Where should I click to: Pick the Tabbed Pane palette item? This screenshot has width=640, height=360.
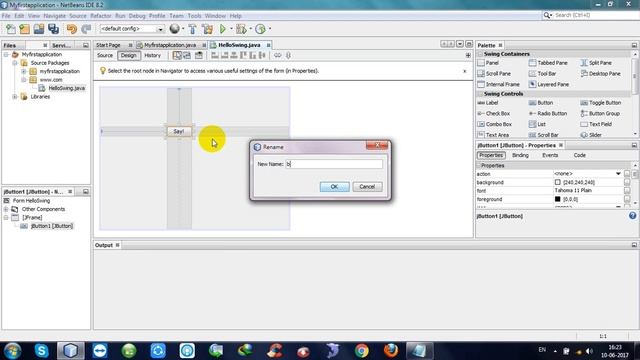coord(548,63)
